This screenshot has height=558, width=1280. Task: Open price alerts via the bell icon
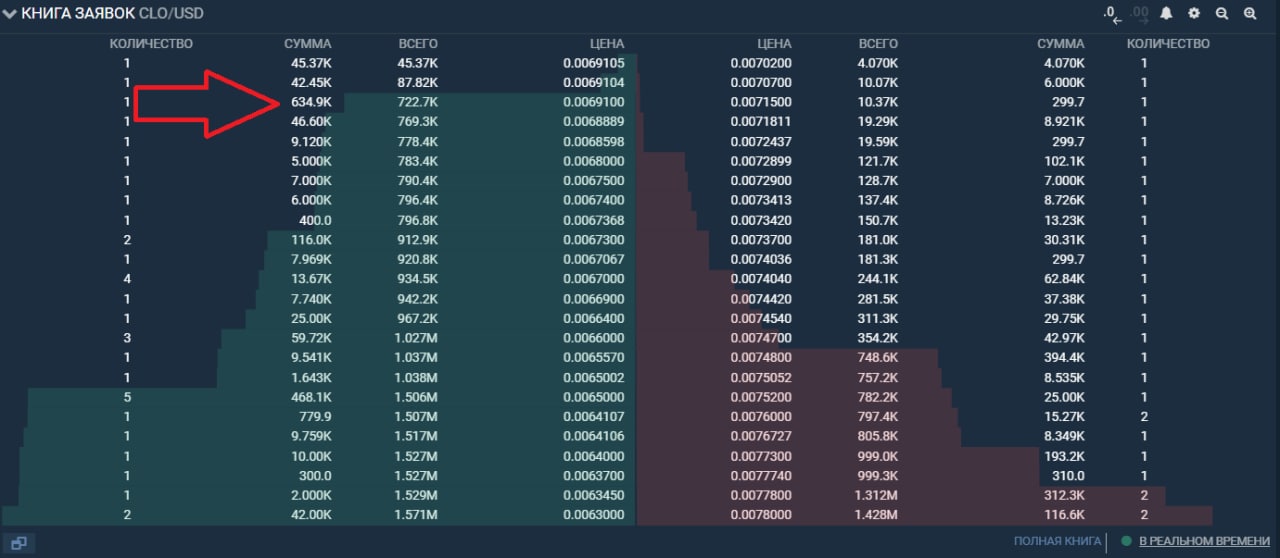click(x=1166, y=13)
